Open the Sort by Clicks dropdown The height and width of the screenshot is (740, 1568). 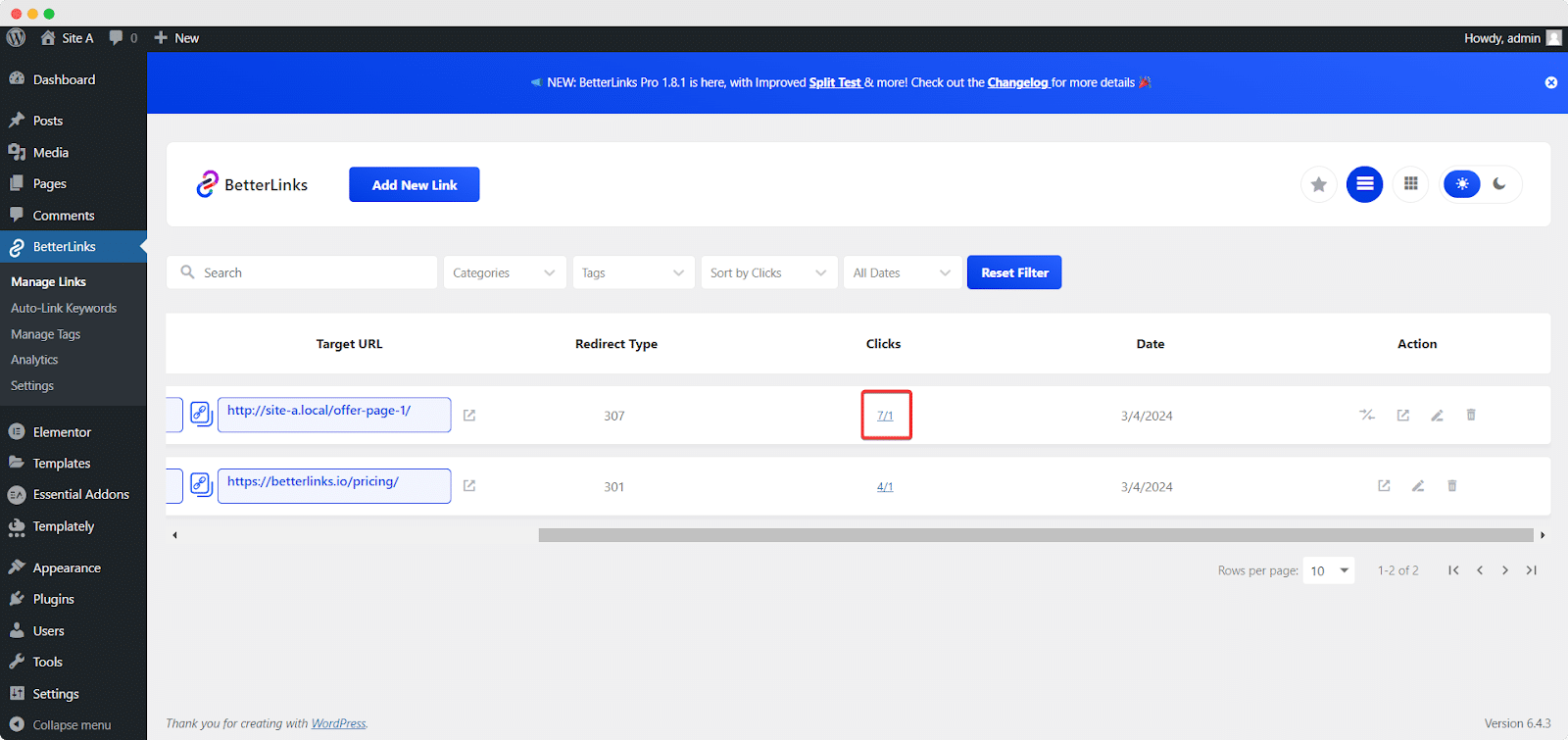tap(768, 272)
